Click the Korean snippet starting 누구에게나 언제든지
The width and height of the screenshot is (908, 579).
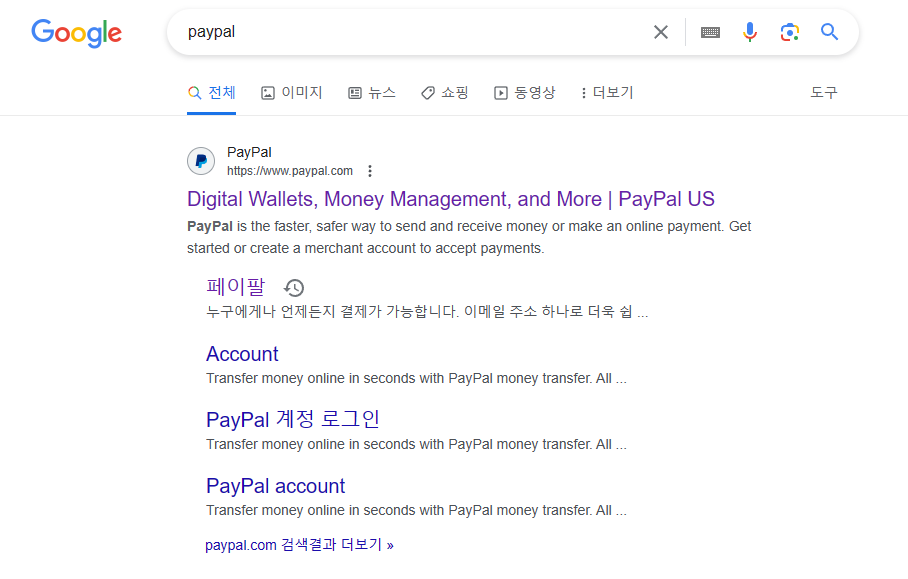[427, 312]
